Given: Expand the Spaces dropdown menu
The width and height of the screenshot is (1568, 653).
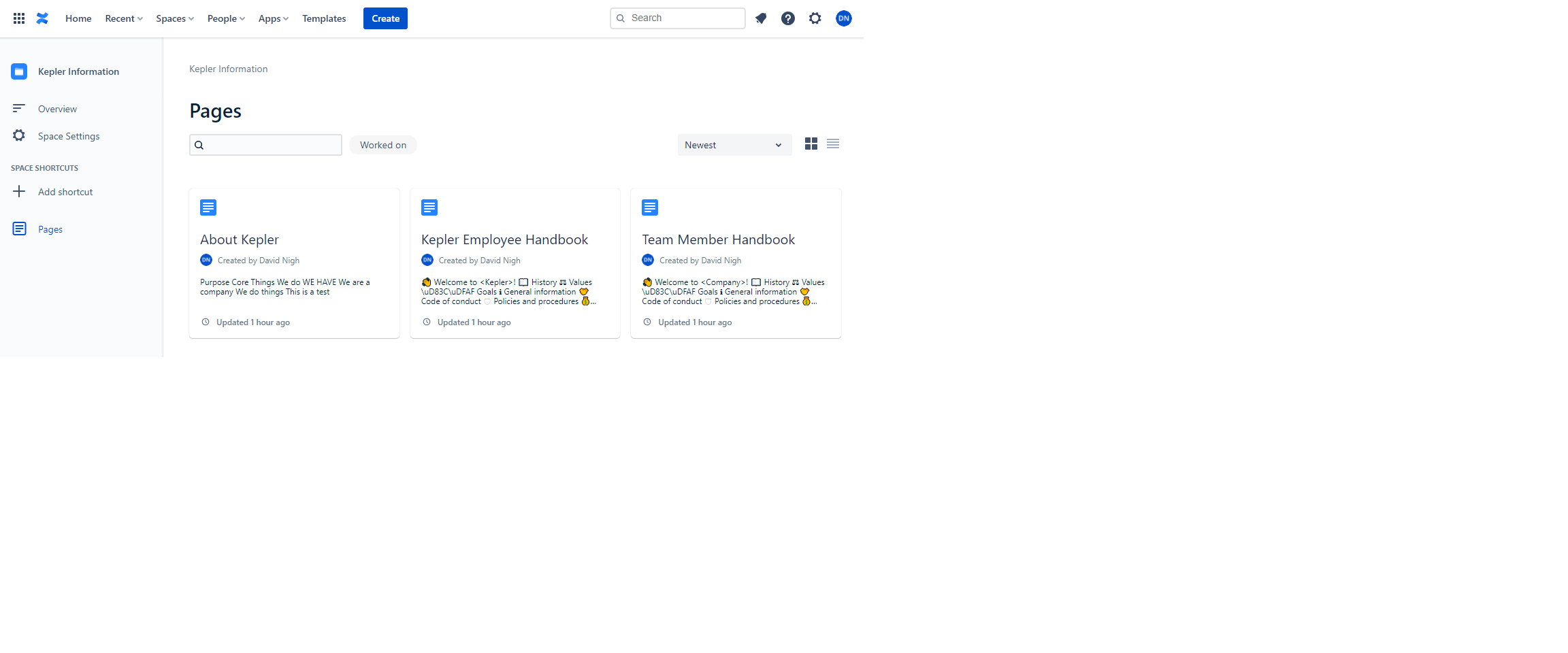Looking at the screenshot, I should 175,18.
